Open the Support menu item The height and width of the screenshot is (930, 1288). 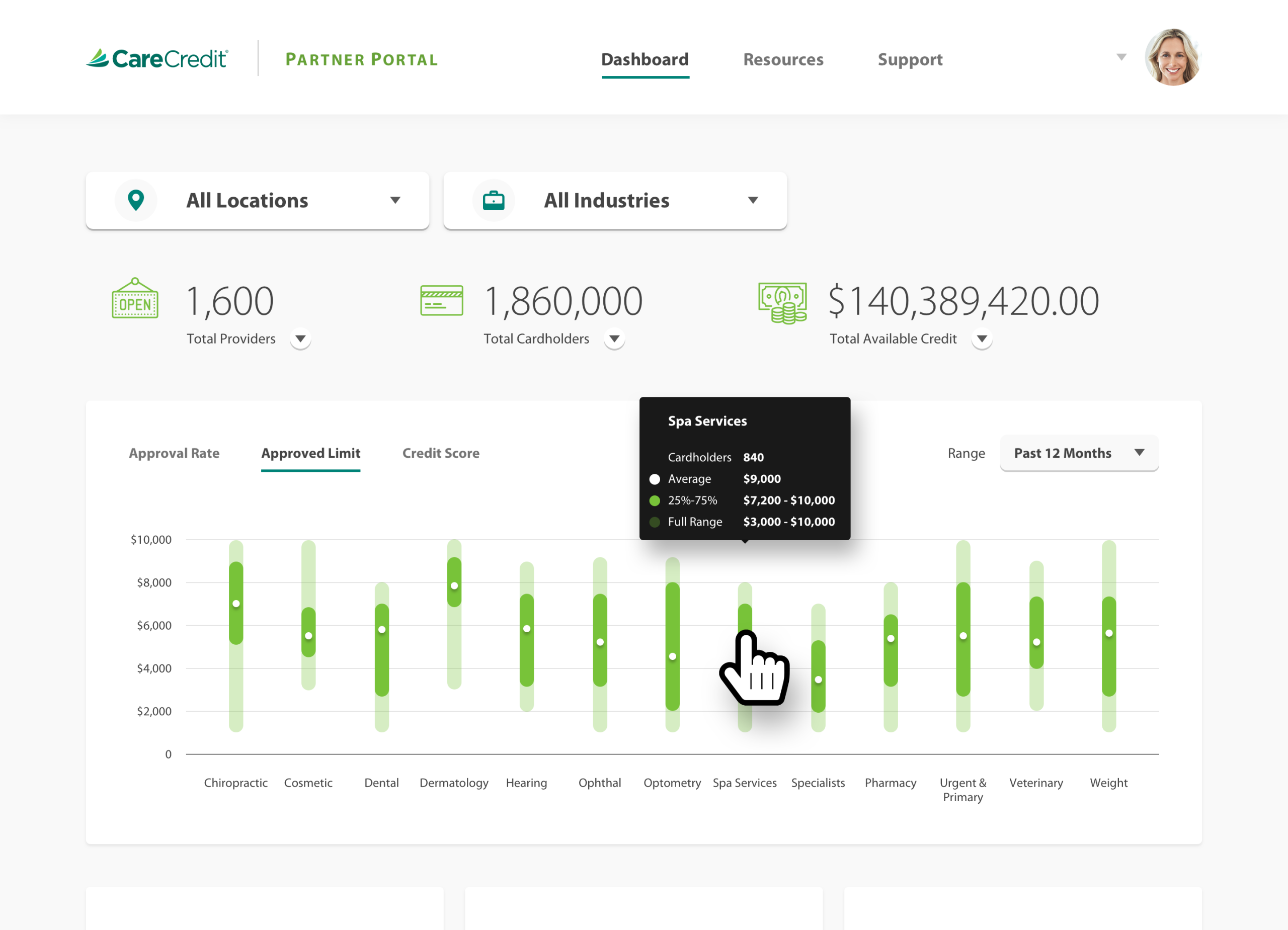tap(910, 59)
